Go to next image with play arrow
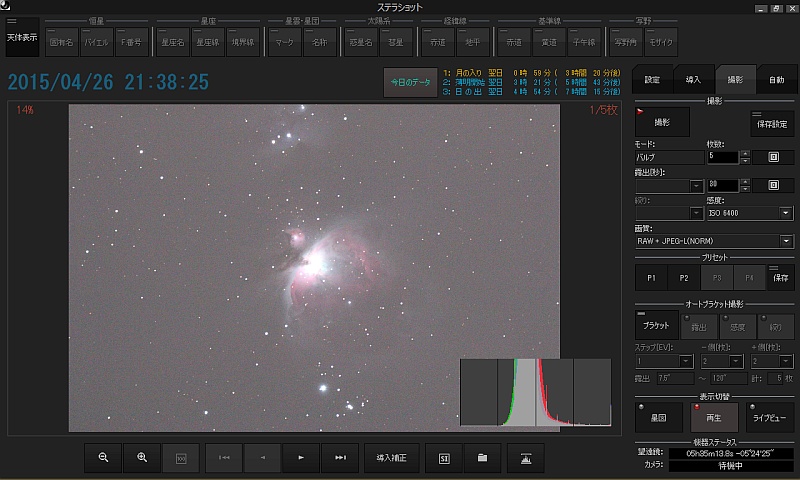The height and width of the screenshot is (480, 800). [301, 457]
